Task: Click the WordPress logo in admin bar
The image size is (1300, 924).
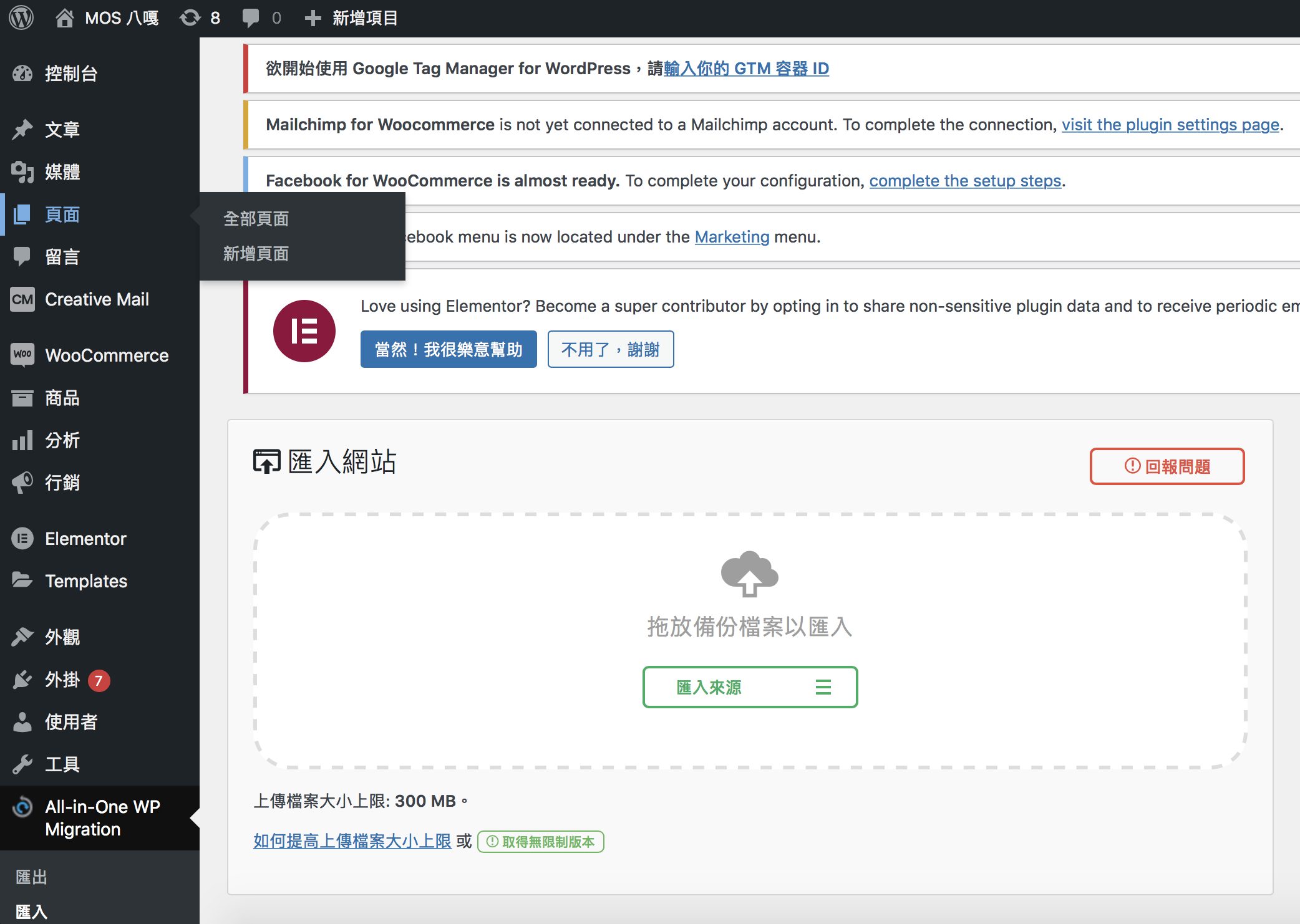Action: pos(21,17)
